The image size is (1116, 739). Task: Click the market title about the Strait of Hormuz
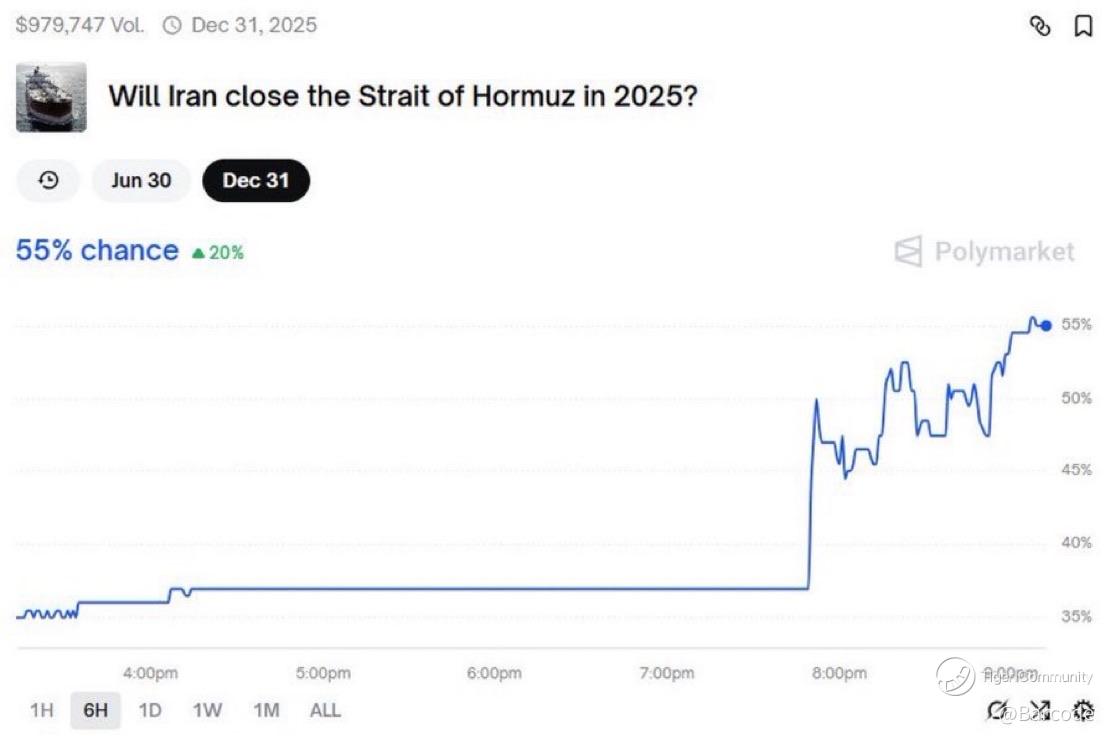coord(404,97)
